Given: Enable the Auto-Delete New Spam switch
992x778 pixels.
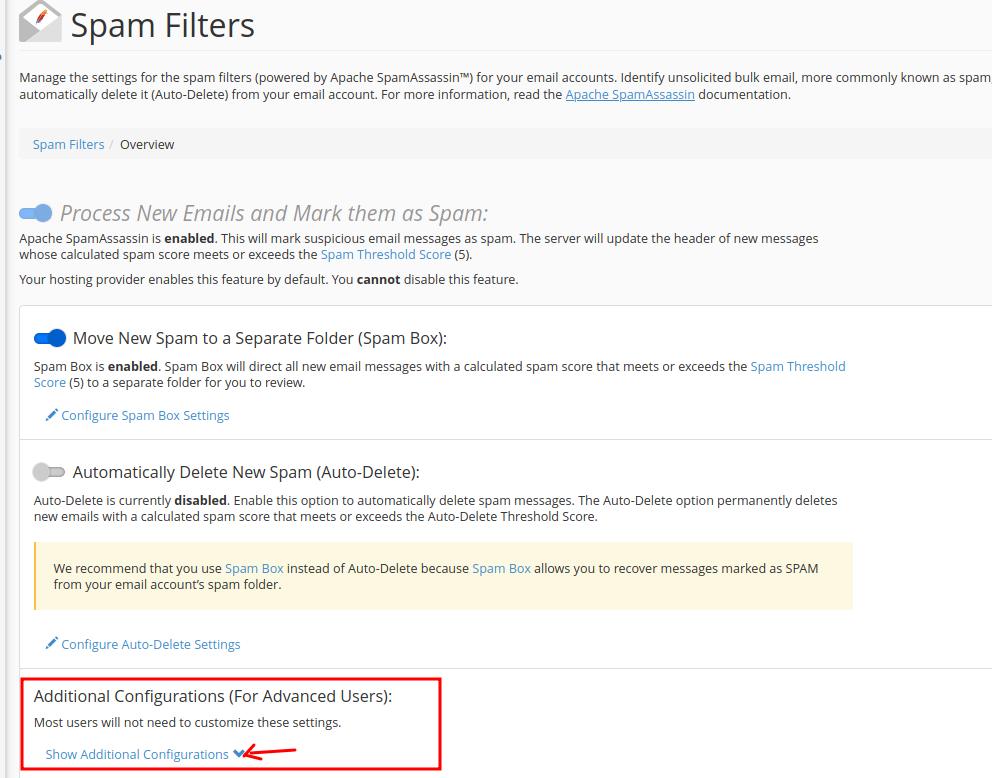Looking at the screenshot, I should pyautogui.click(x=49, y=472).
